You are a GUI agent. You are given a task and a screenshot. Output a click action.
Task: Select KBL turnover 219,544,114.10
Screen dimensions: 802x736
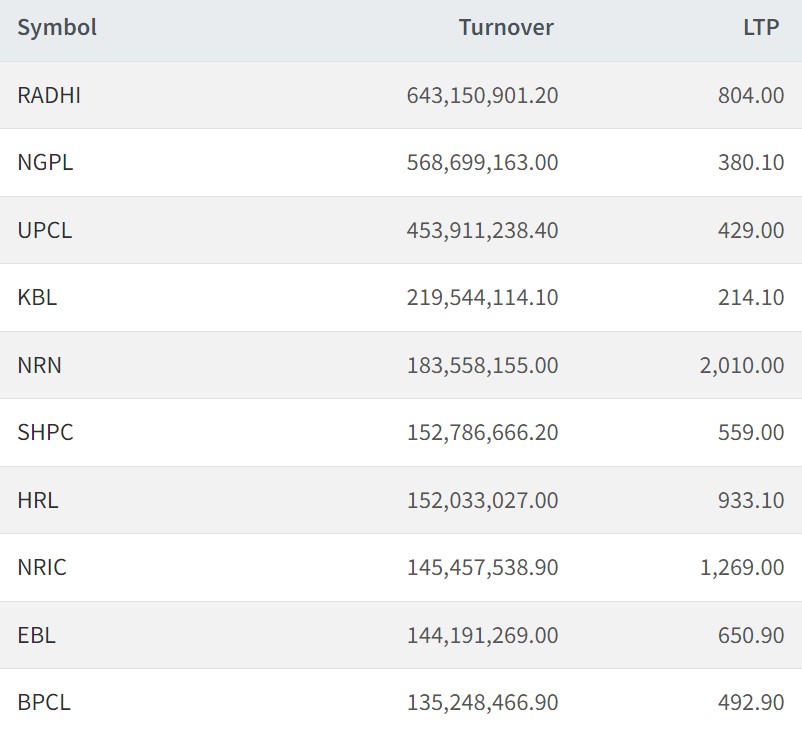482,297
